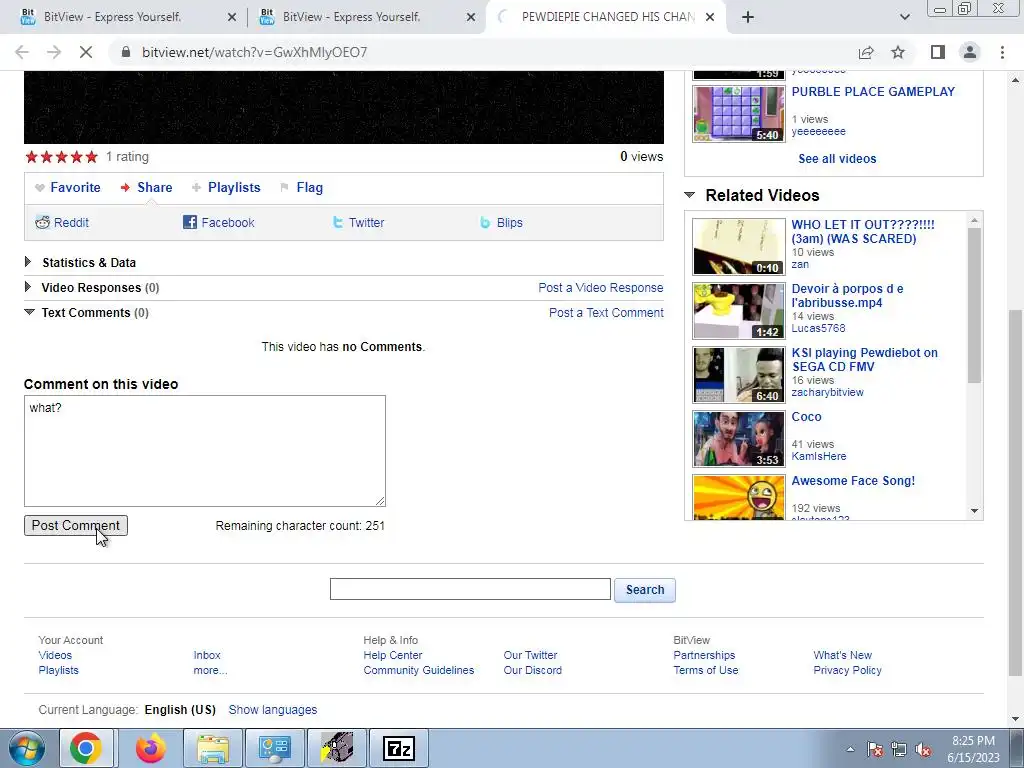Click the Related Videos list scrollbar thumb

coord(974,305)
